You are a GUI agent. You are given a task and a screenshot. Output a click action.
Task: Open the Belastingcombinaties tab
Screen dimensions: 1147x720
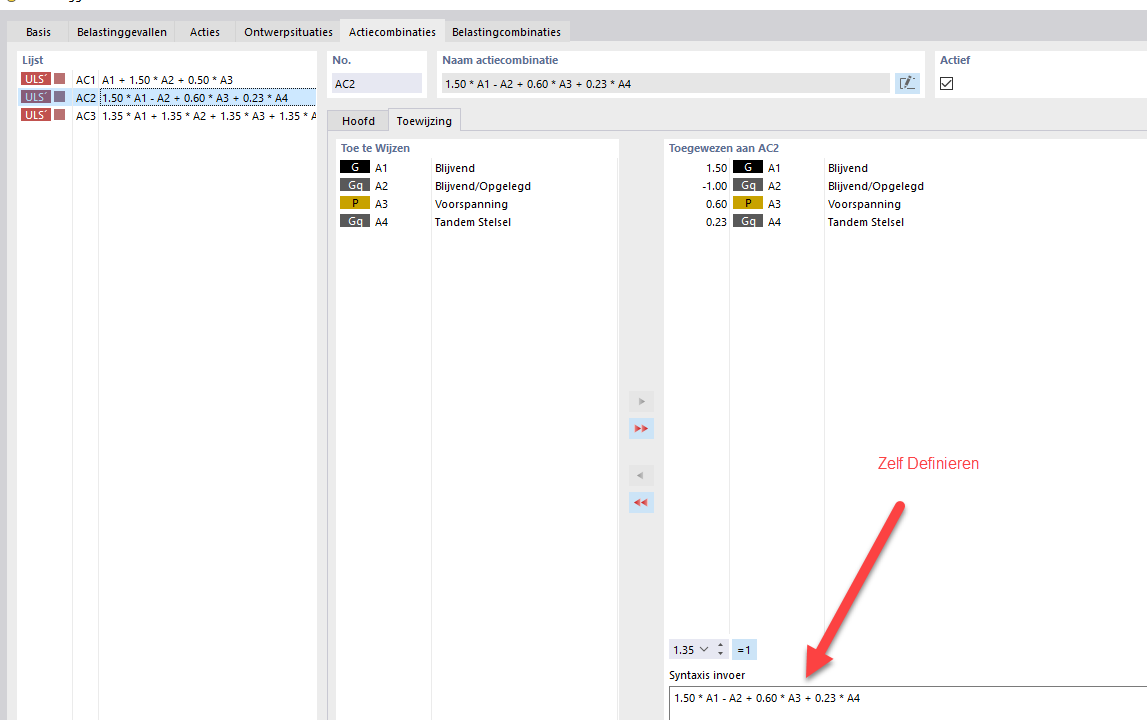coord(506,32)
